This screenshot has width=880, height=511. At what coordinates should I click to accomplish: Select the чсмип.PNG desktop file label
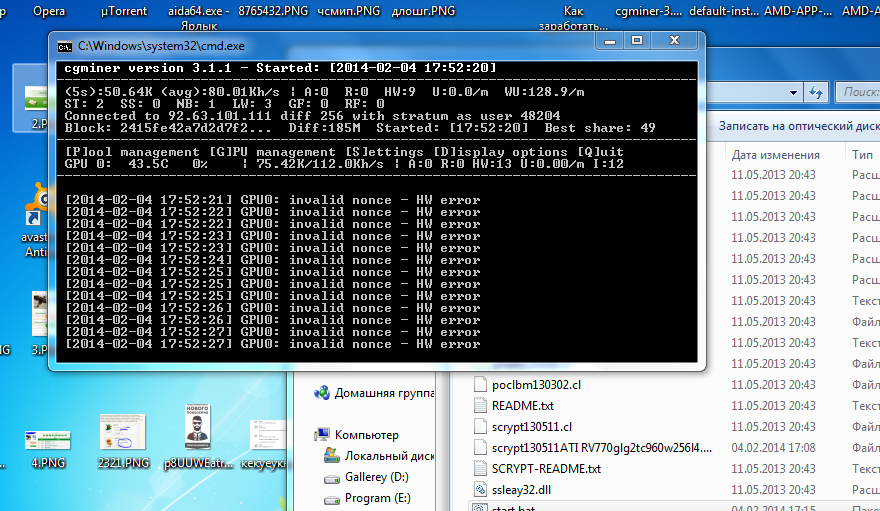(349, 11)
